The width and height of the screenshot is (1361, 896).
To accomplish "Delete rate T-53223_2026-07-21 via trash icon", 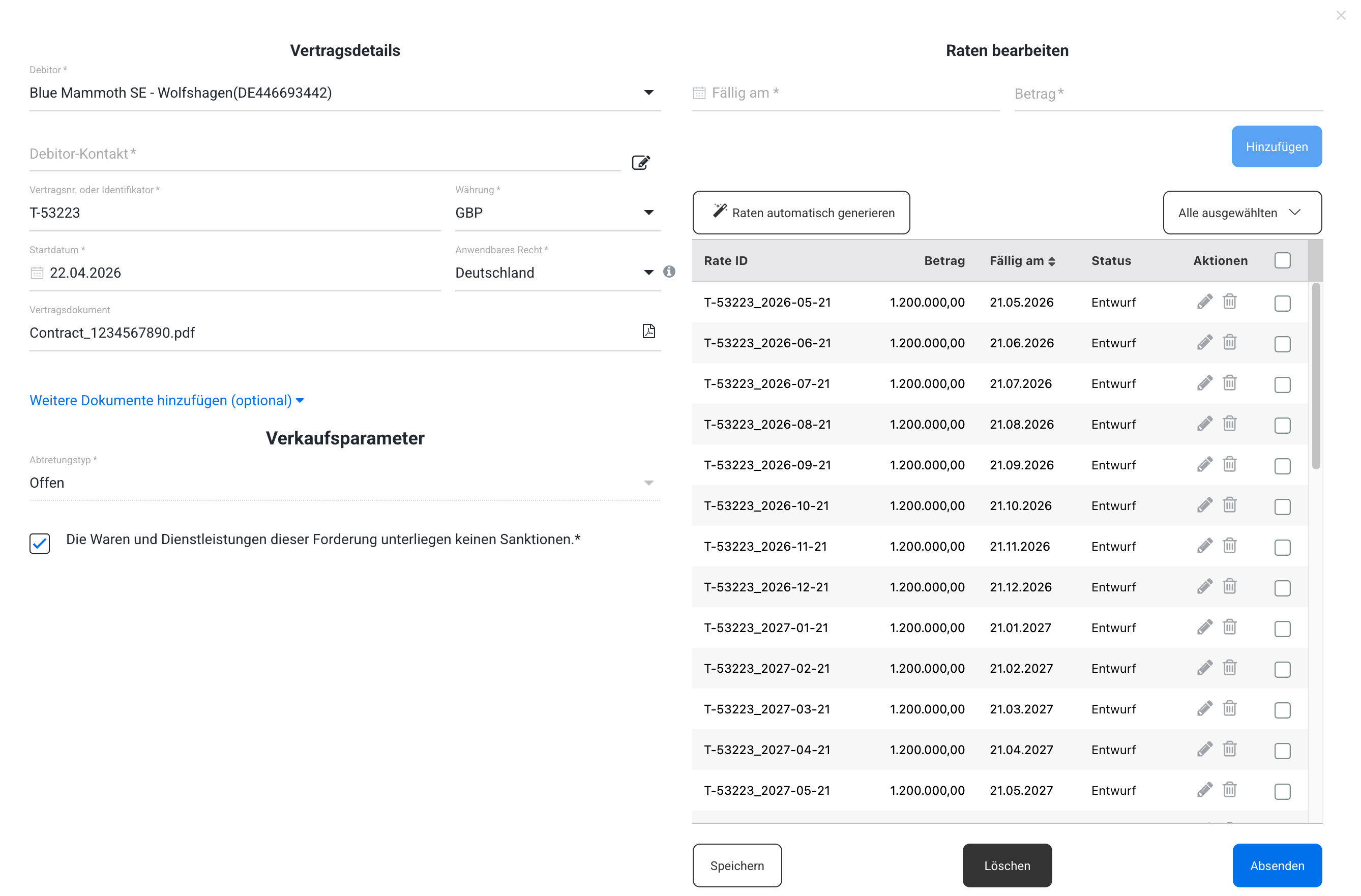I will pos(1229,382).
